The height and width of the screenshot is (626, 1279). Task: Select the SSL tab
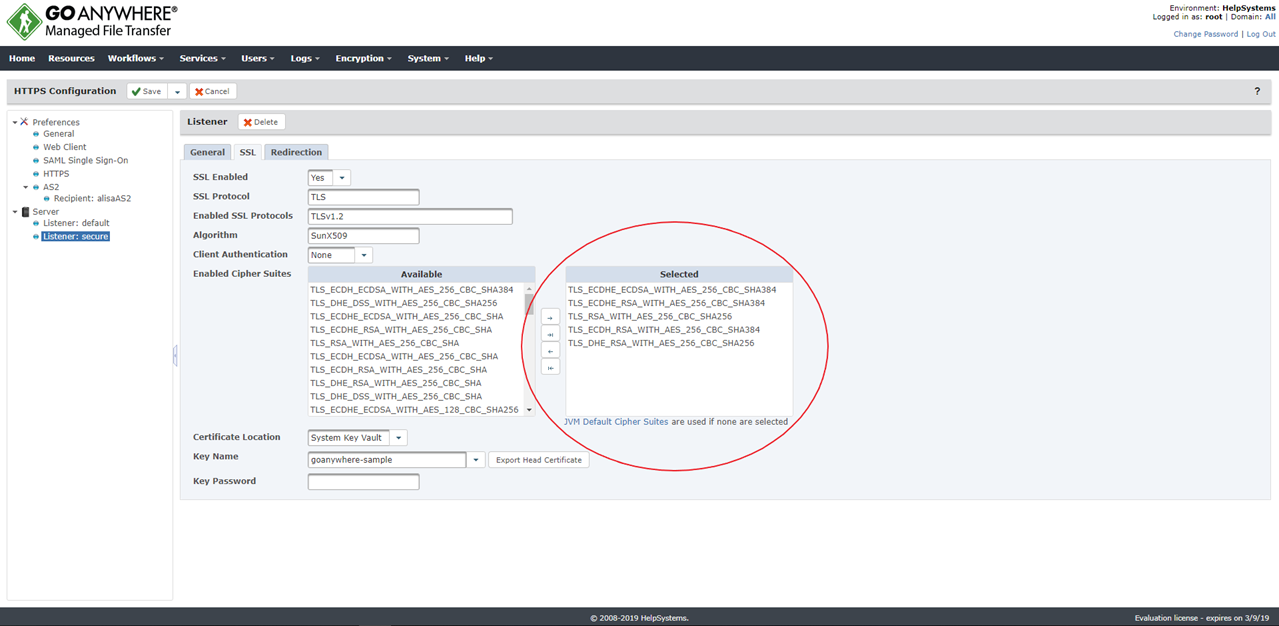247,152
